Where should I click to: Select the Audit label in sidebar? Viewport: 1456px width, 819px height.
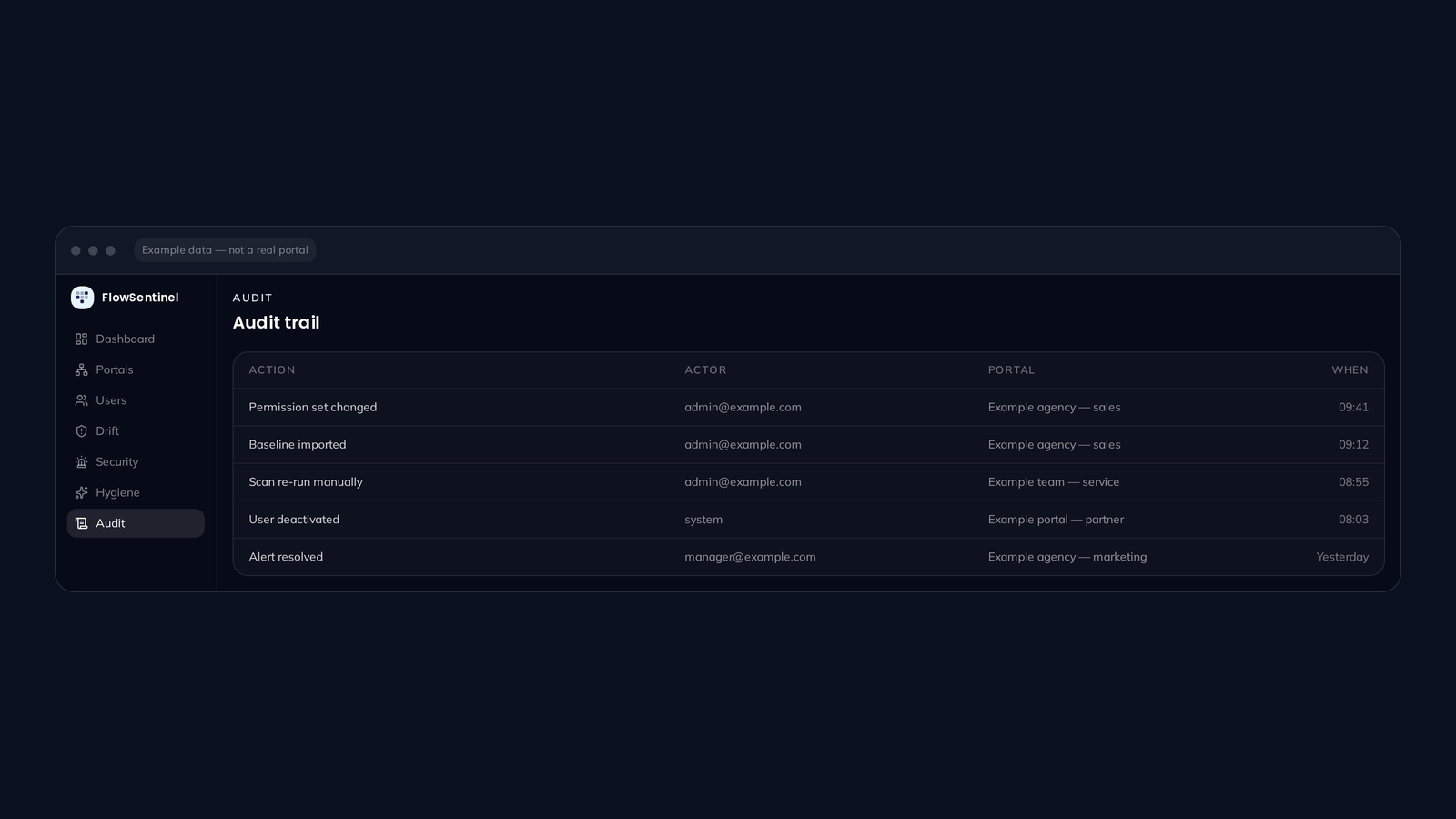point(110,523)
